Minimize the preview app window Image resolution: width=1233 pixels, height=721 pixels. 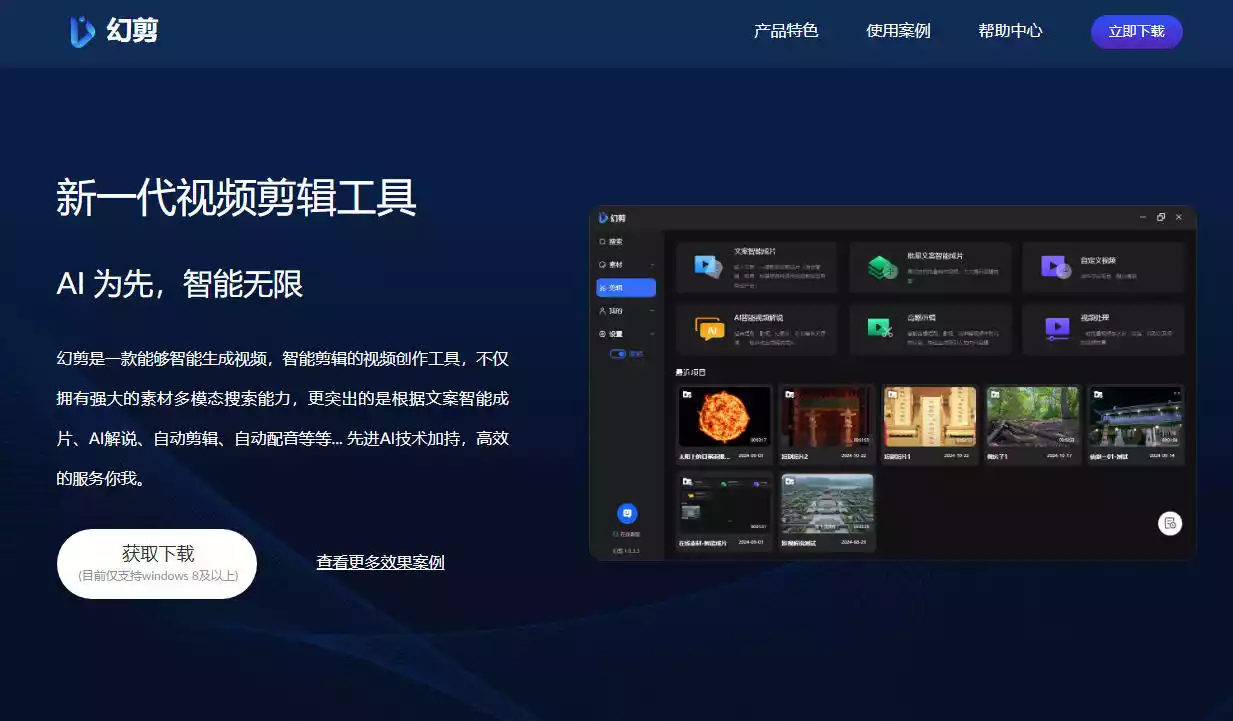(x=1143, y=217)
